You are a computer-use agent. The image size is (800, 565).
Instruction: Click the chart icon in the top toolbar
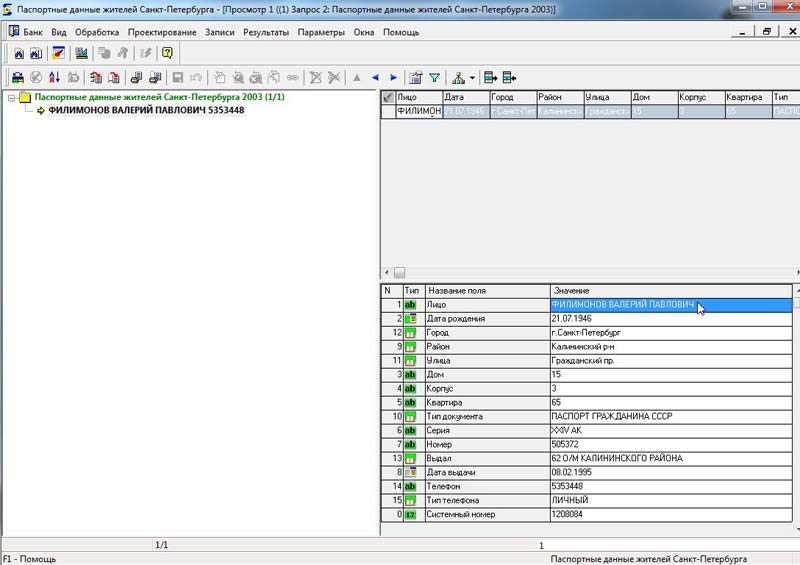click(83, 53)
